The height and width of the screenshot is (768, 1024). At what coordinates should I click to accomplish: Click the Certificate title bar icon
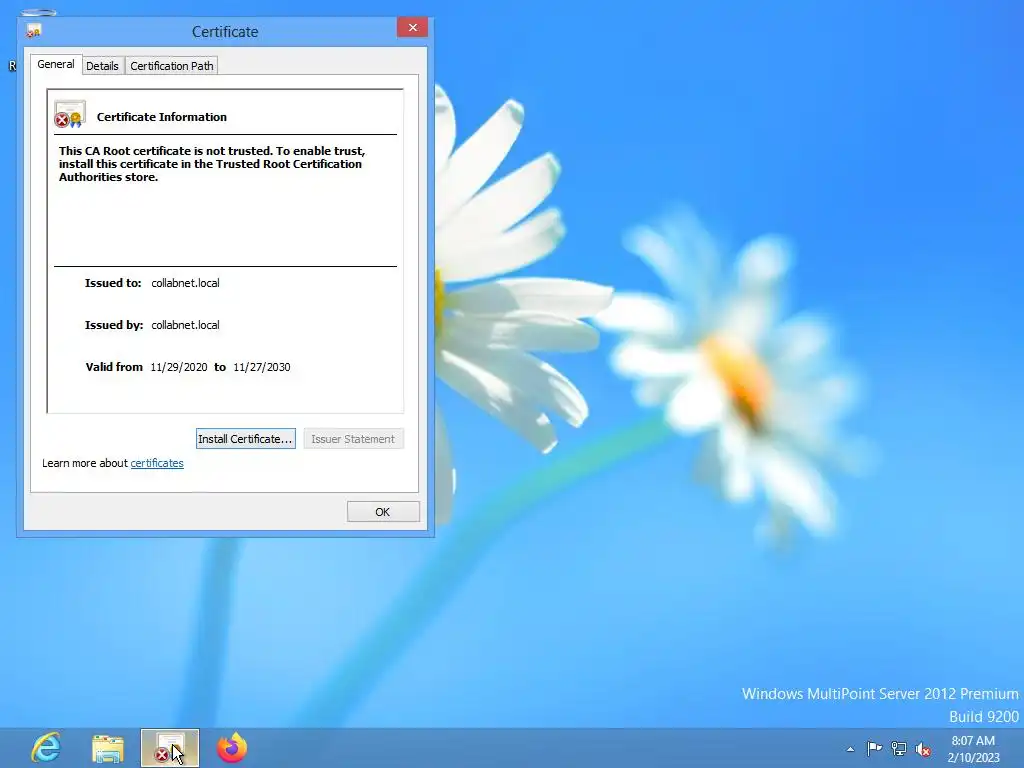tap(33, 31)
